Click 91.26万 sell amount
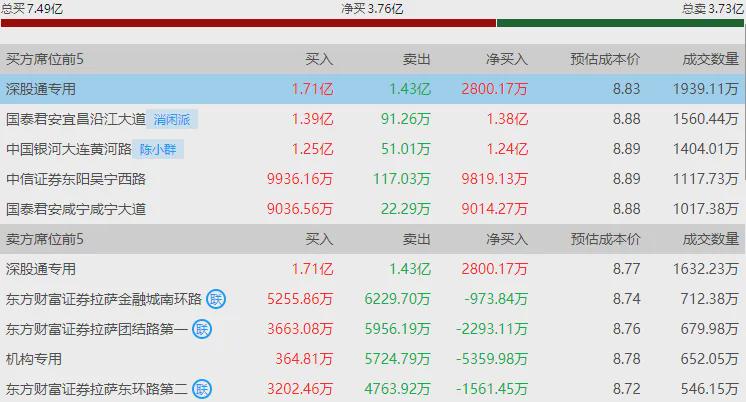This screenshot has height=402, width=746. tap(405, 119)
